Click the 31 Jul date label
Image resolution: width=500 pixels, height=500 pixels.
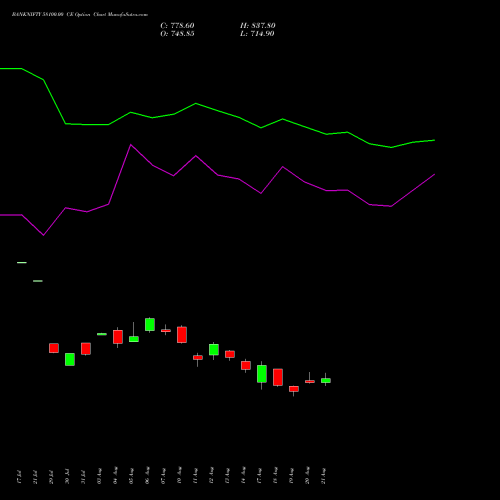83,477
